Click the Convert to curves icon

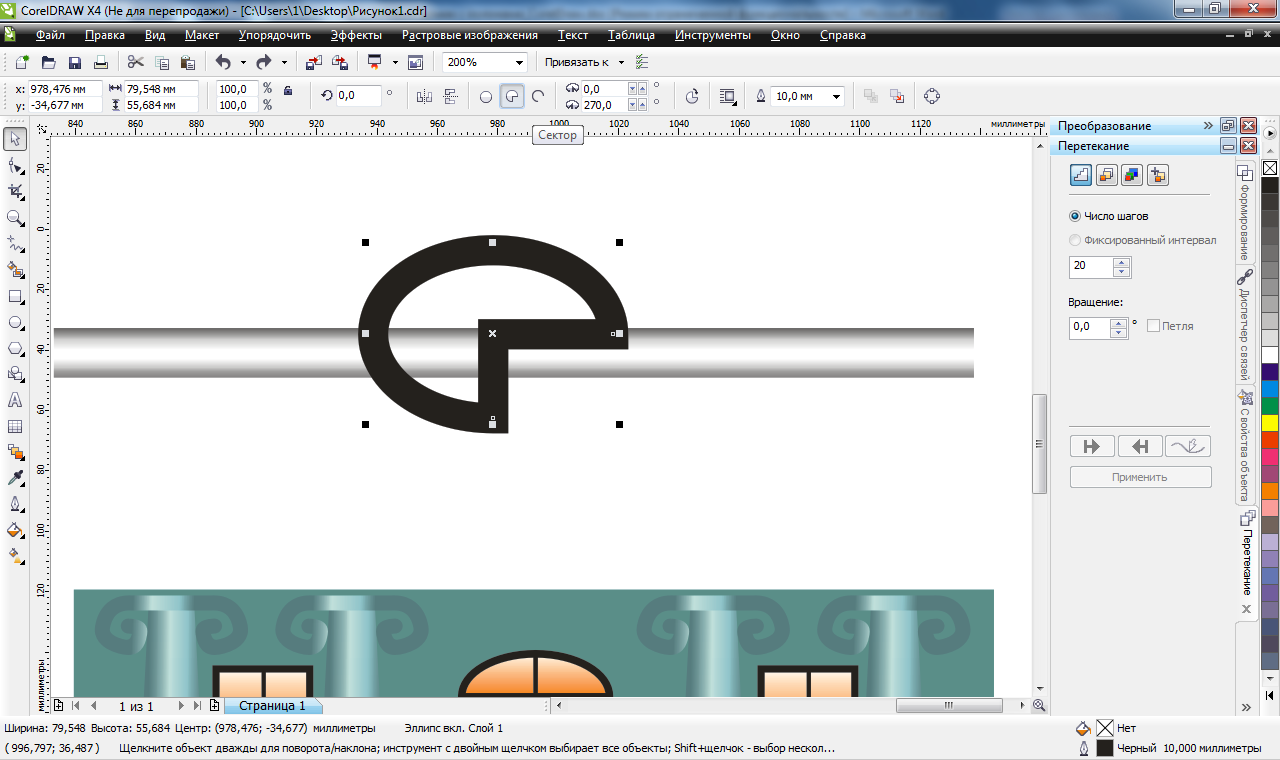(932, 96)
